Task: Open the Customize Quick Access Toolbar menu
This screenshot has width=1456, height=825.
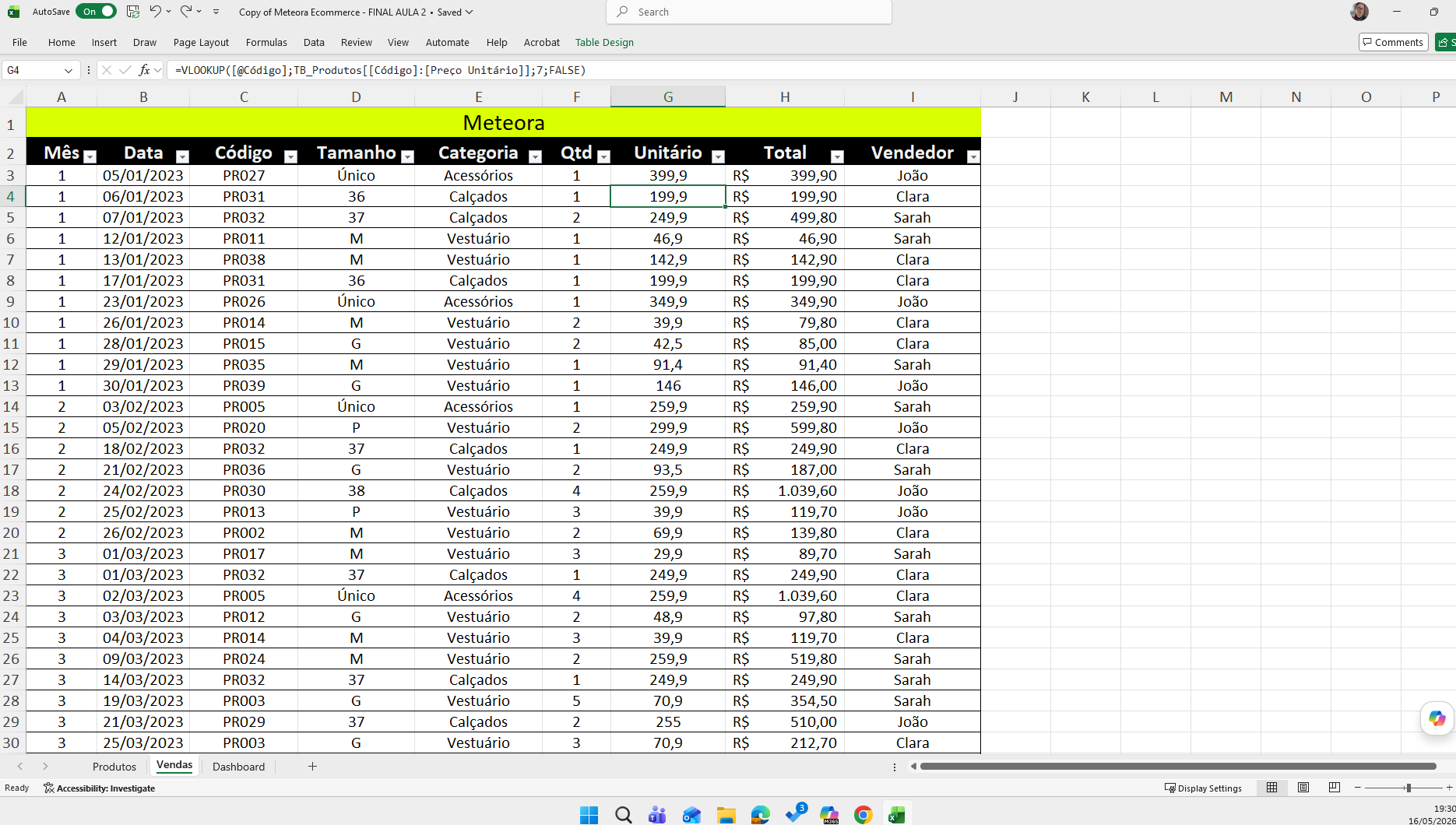Action: pos(216,12)
